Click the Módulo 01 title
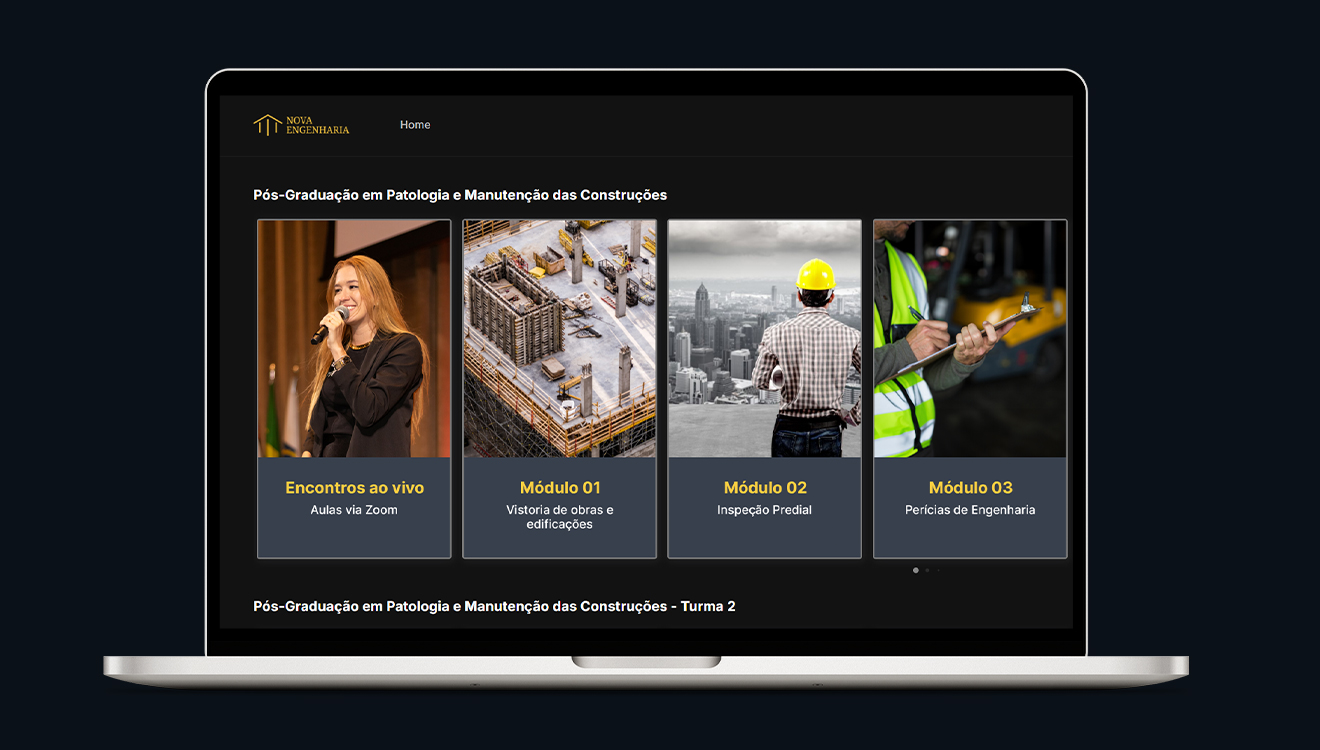This screenshot has width=1320, height=750. coord(560,488)
